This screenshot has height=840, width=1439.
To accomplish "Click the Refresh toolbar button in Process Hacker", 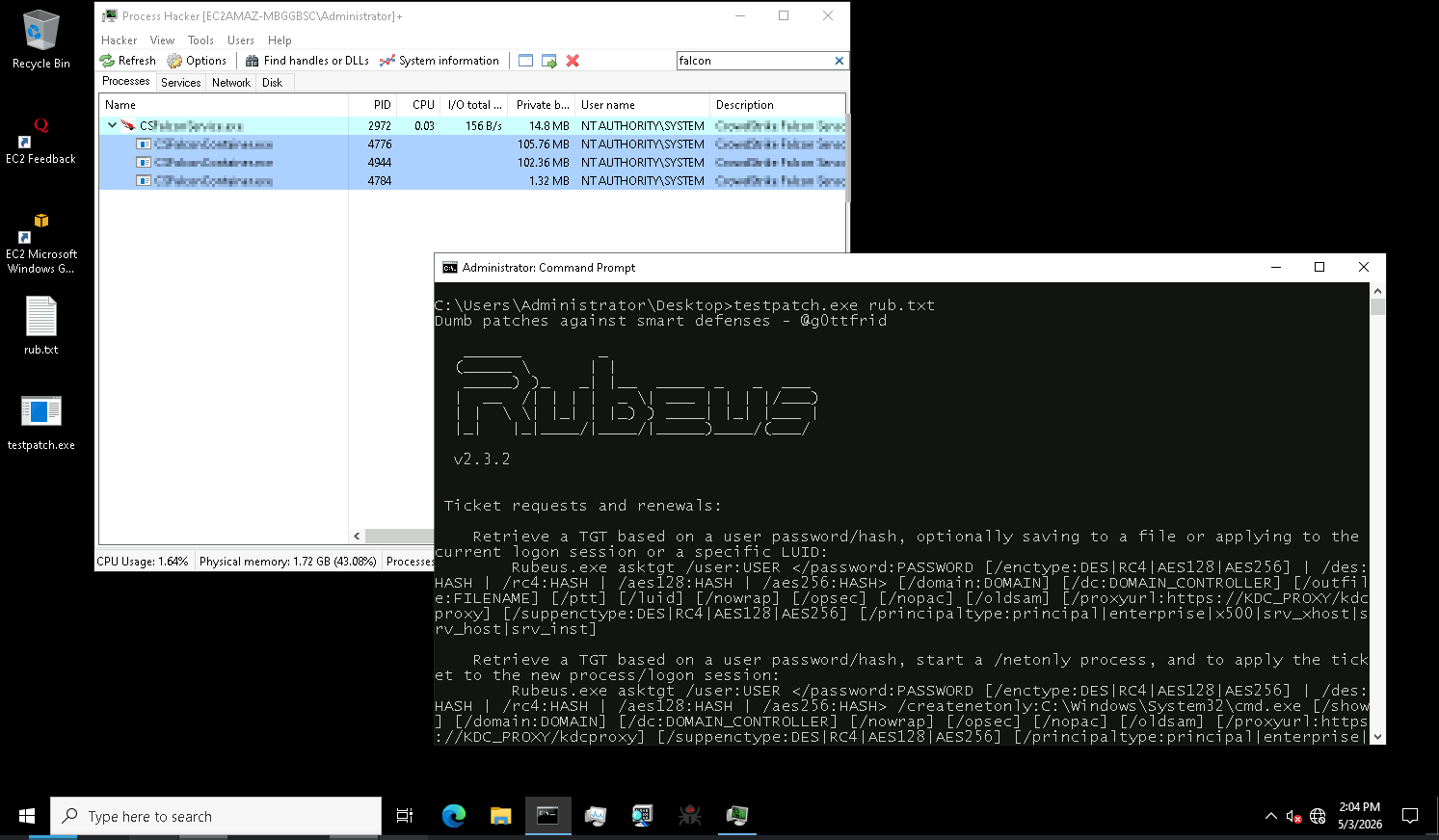I will pyautogui.click(x=128, y=61).
